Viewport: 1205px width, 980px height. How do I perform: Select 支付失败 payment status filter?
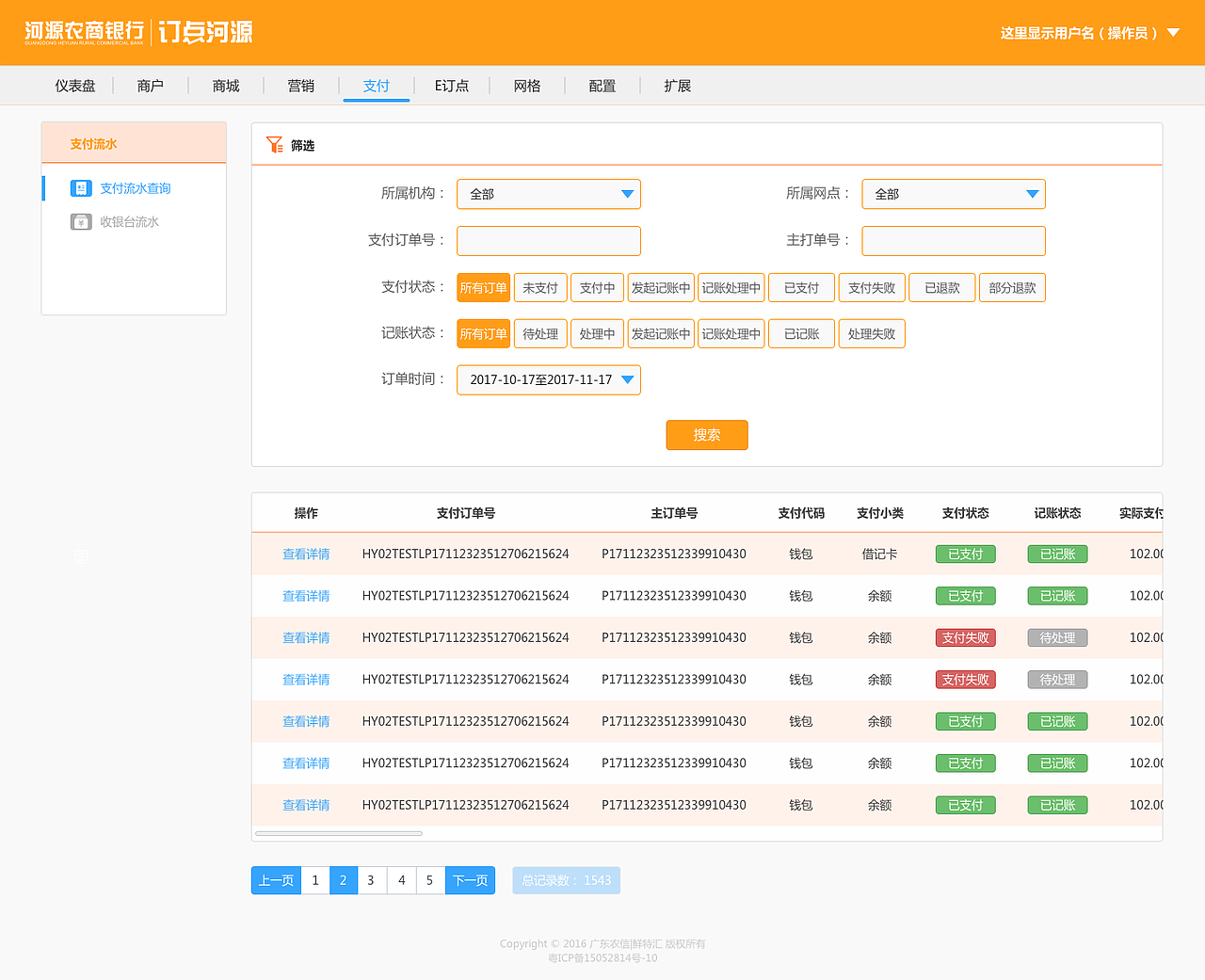point(872,288)
